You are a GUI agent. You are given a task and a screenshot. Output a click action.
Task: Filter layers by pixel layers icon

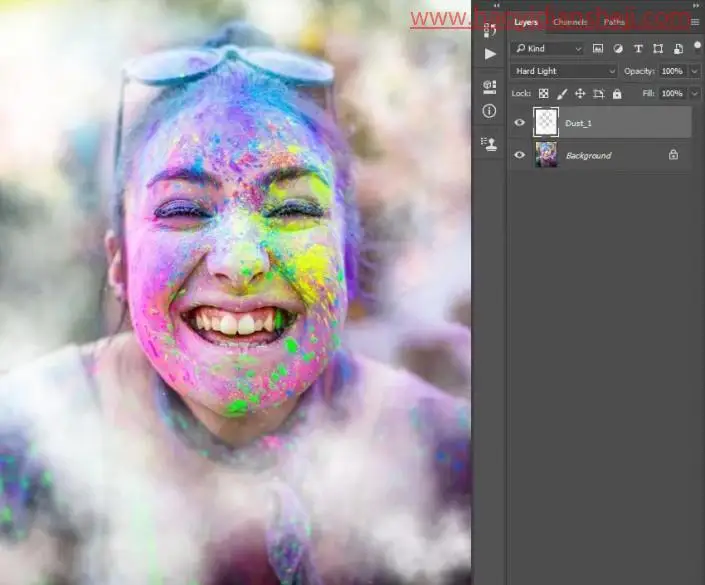click(598, 49)
